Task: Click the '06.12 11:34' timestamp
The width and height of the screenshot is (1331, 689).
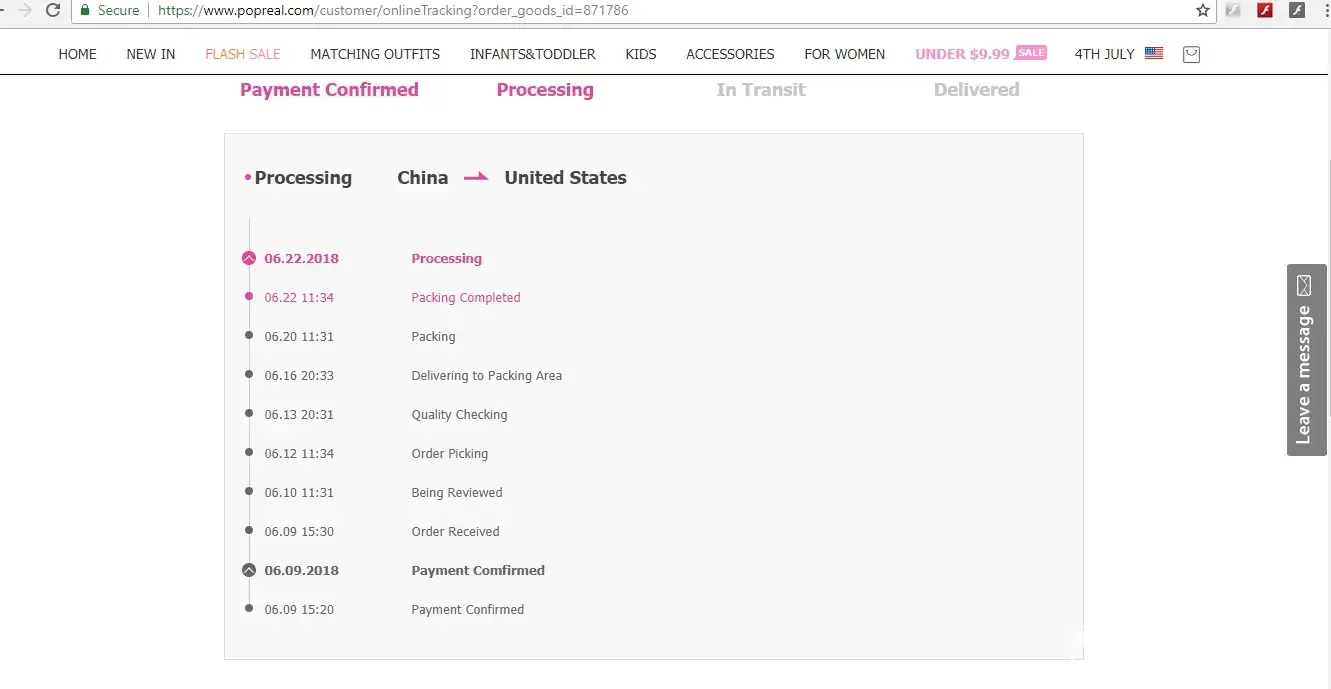Action: pos(299,453)
